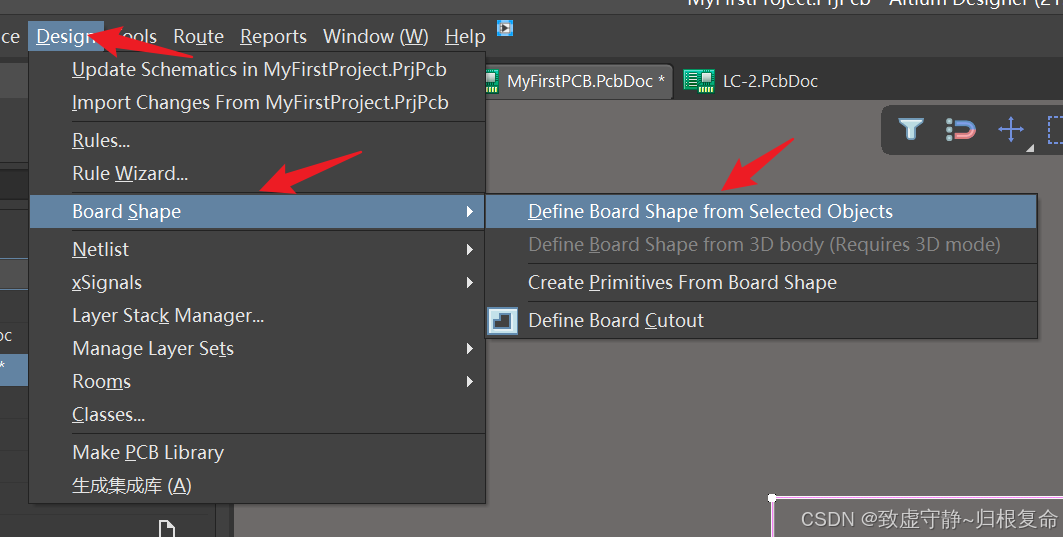Choose 生成集成库 (A) entry
Screen dimensions: 1063x537
pos(258,485)
